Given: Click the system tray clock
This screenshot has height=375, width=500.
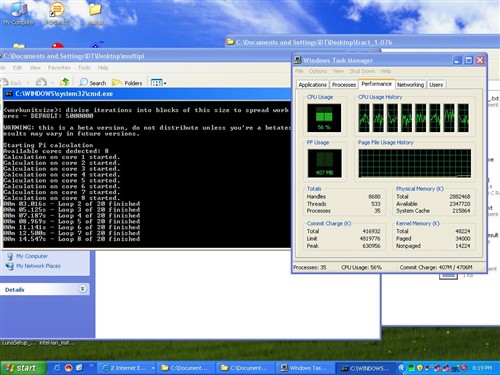Looking at the screenshot, I should [x=482, y=368].
